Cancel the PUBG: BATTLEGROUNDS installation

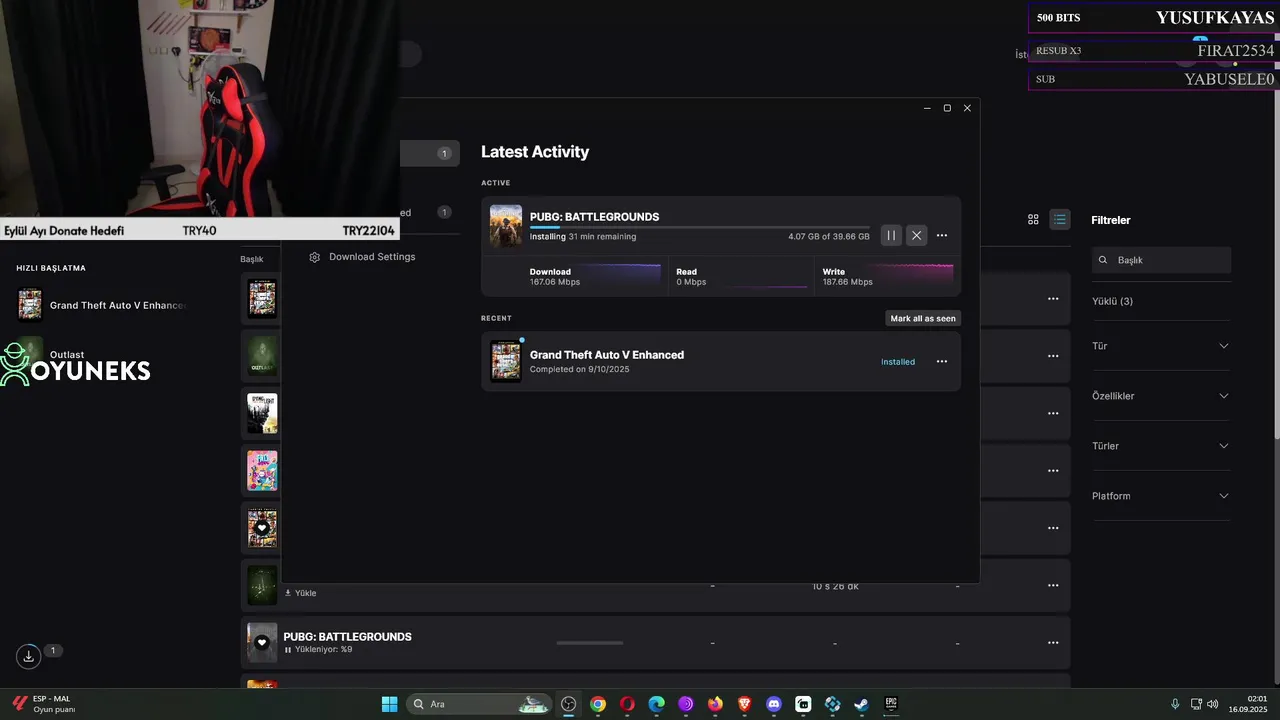pyautogui.click(x=916, y=235)
